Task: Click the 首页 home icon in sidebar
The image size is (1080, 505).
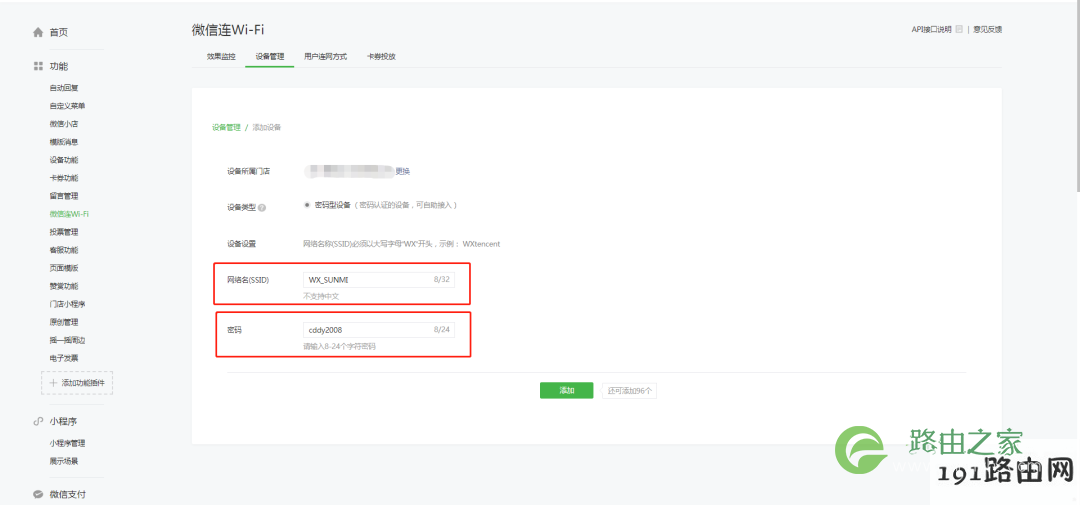Action: tap(39, 32)
